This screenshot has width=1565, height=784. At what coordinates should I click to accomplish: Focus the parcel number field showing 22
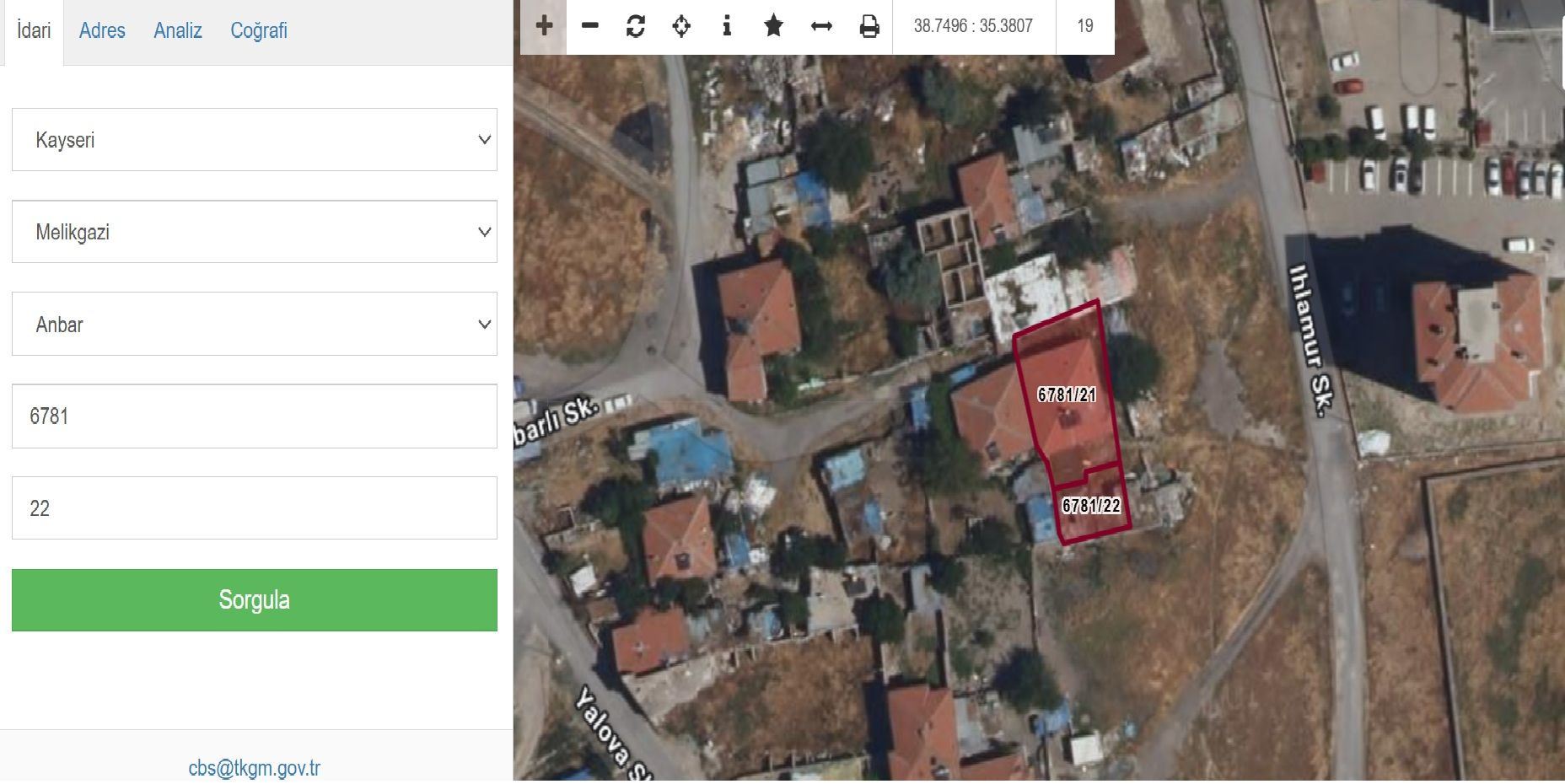pyautogui.click(x=255, y=508)
